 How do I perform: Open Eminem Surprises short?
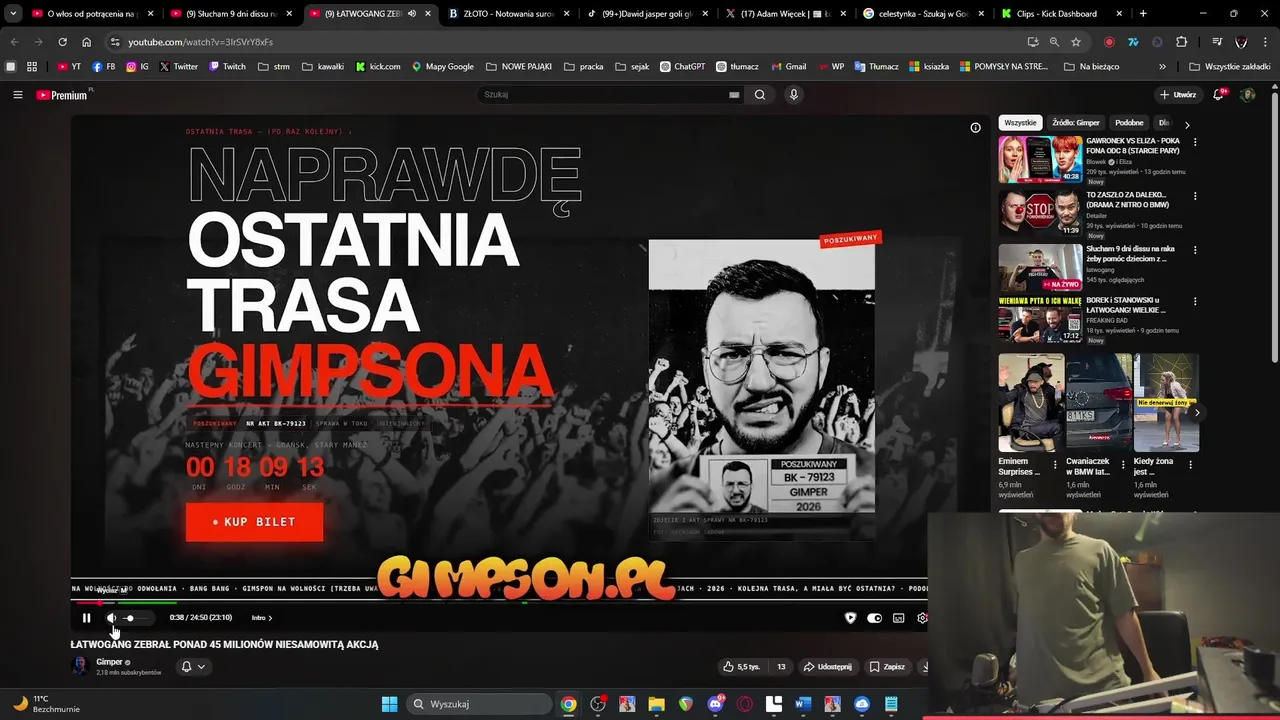click(1029, 402)
